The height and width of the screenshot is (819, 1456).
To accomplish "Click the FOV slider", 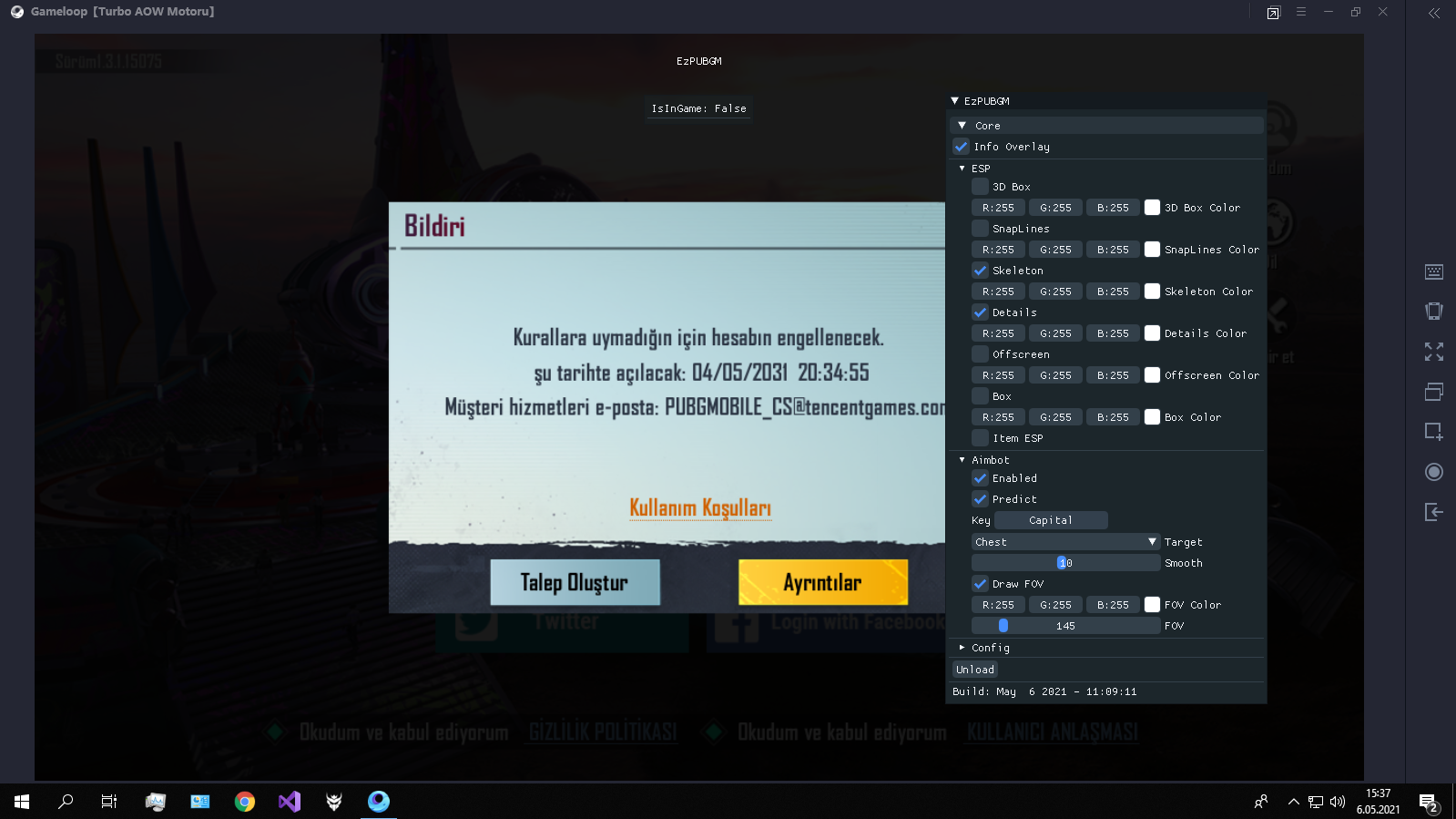I will (1065, 626).
